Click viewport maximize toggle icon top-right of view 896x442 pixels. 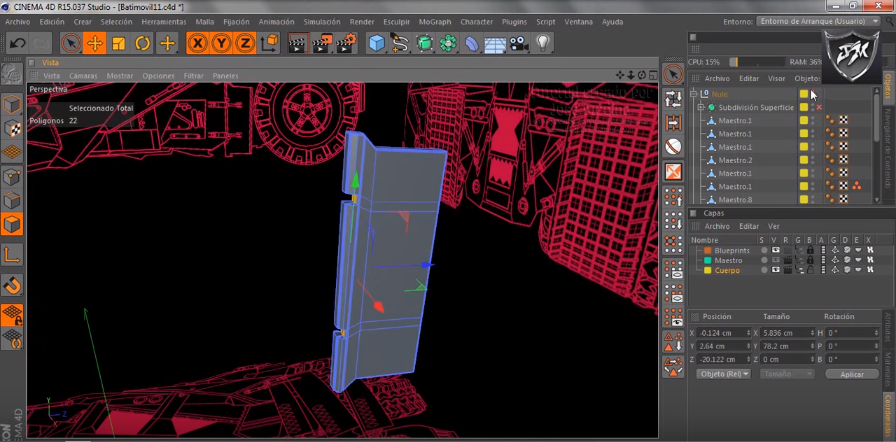click(653, 75)
